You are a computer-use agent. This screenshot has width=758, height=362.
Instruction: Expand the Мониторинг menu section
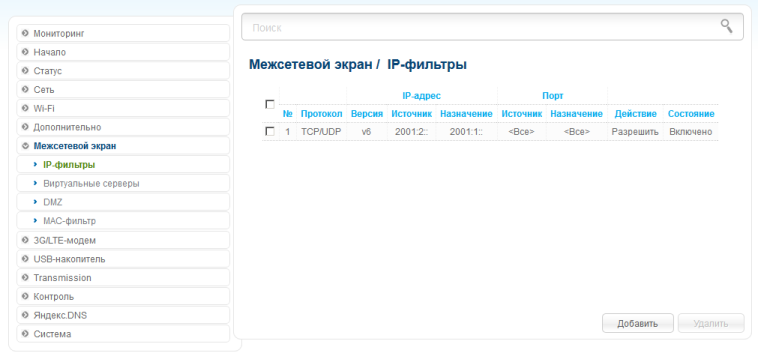point(123,33)
